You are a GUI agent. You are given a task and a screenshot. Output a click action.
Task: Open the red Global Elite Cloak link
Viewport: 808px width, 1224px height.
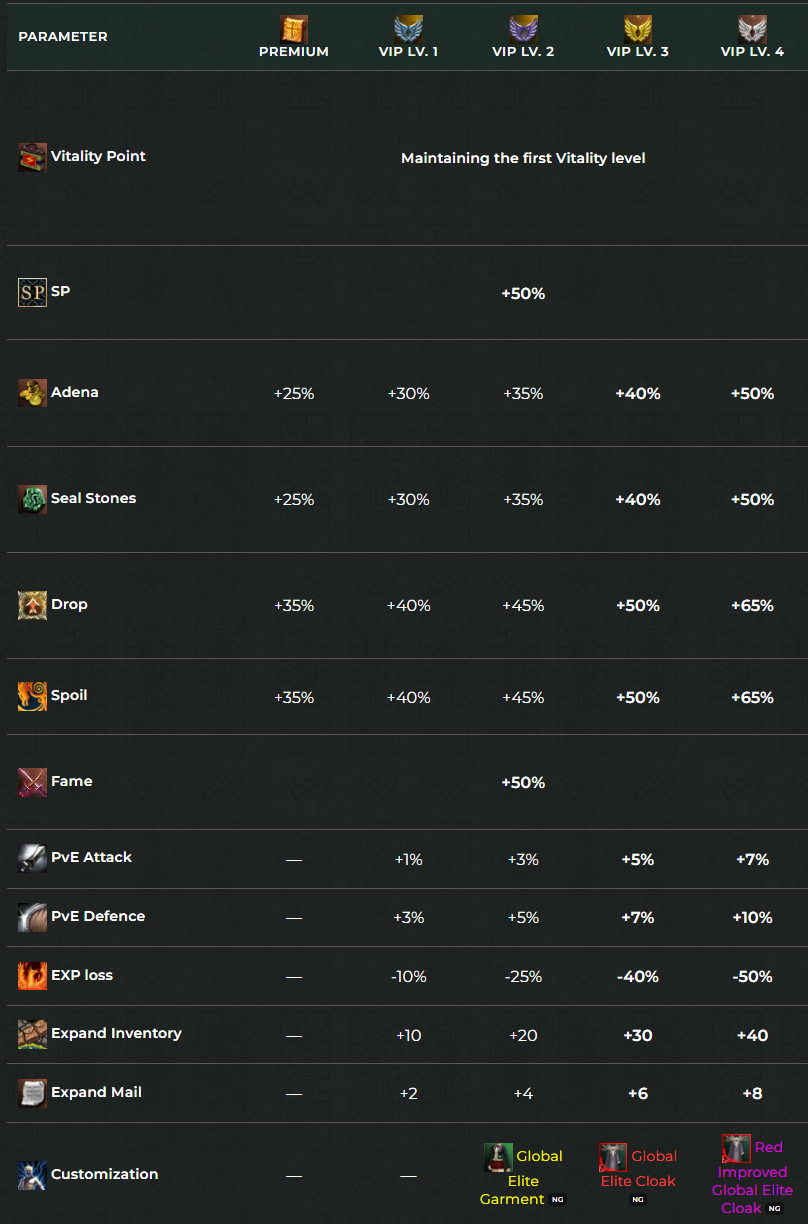[638, 1168]
